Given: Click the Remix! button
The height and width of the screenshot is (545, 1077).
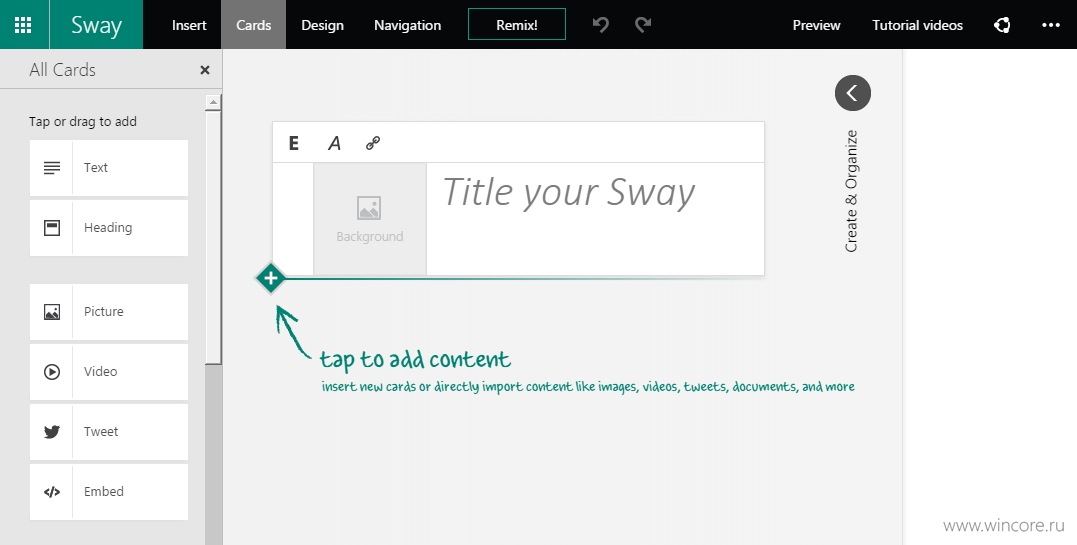Looking at the screenshot, I should coord(517,25).
